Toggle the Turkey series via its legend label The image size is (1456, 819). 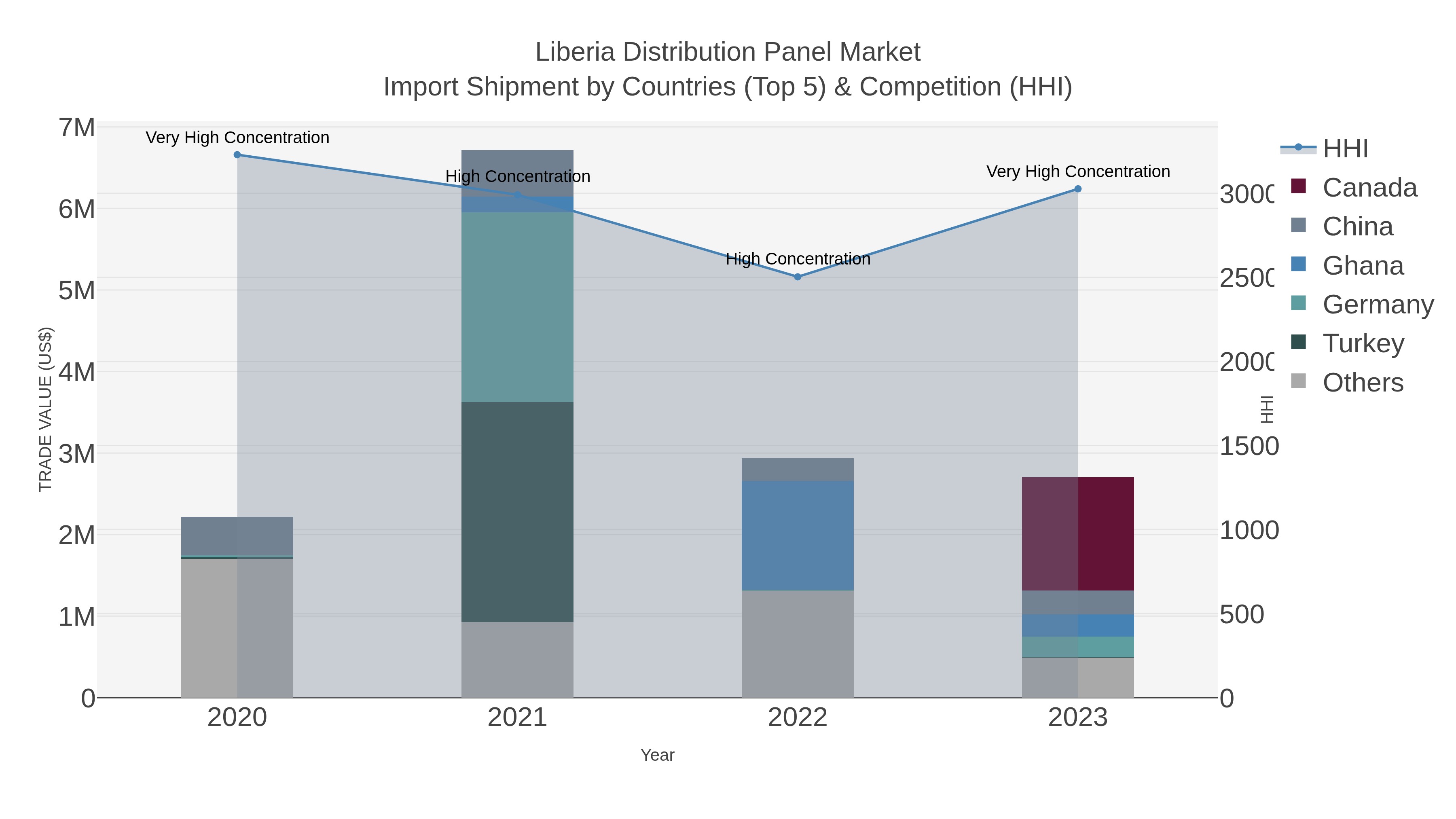tap(1363, 343)
